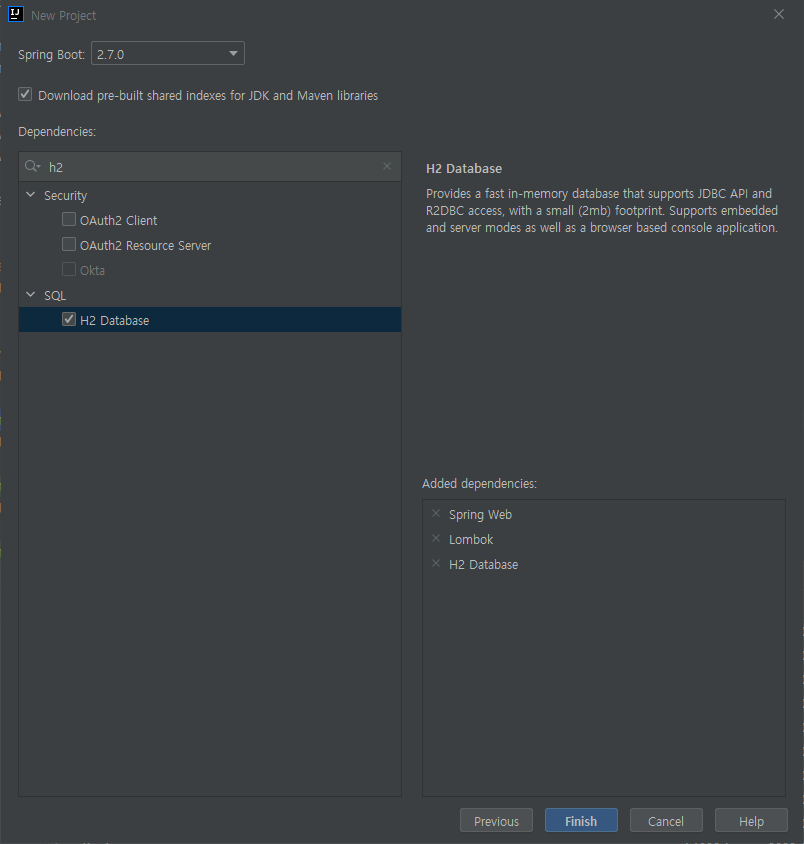Collapse the Security category
The image size is (804, 844).
pos(31,195)
